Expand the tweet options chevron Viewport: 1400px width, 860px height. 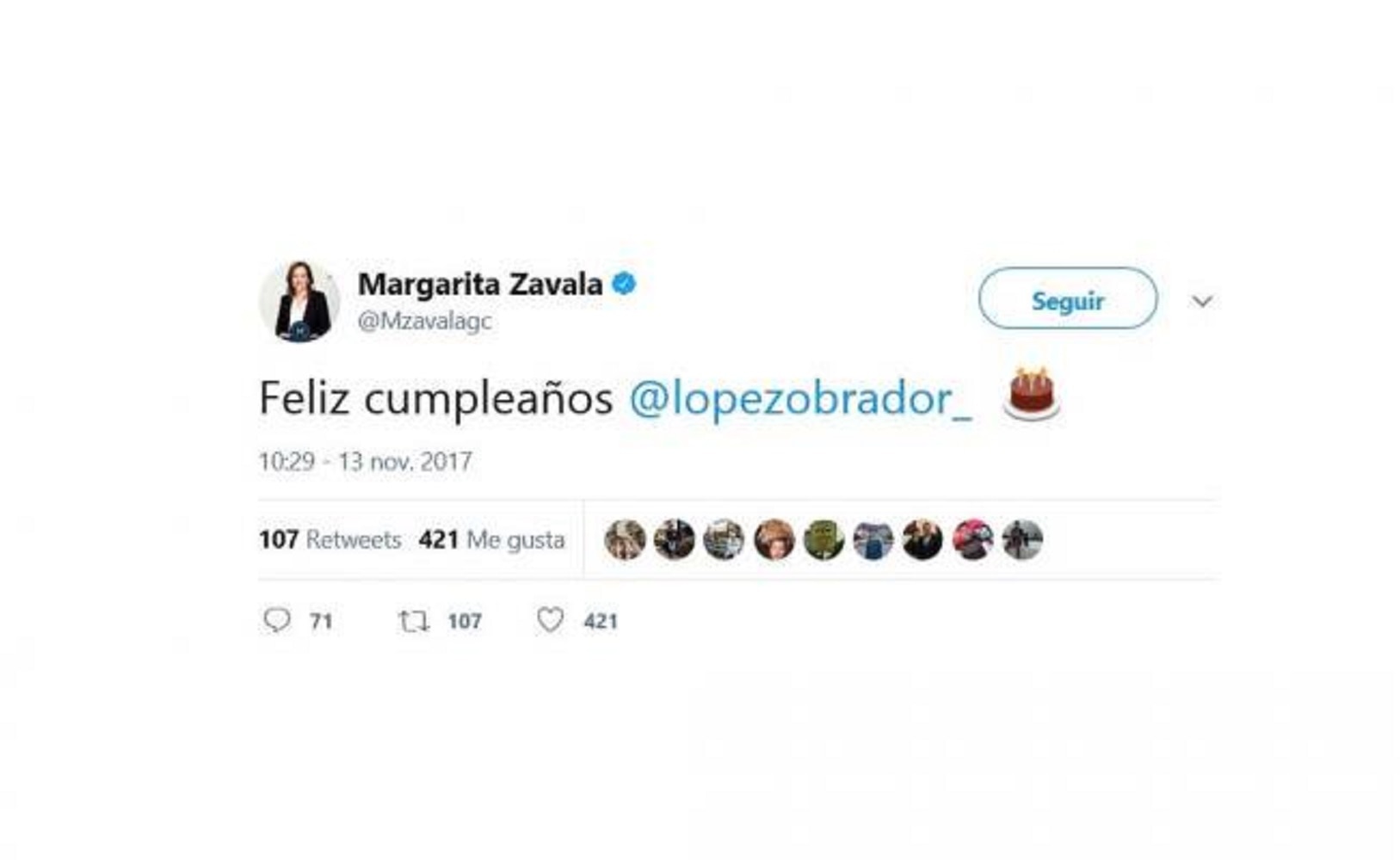pyautogui.click(x=1202, y=301)
